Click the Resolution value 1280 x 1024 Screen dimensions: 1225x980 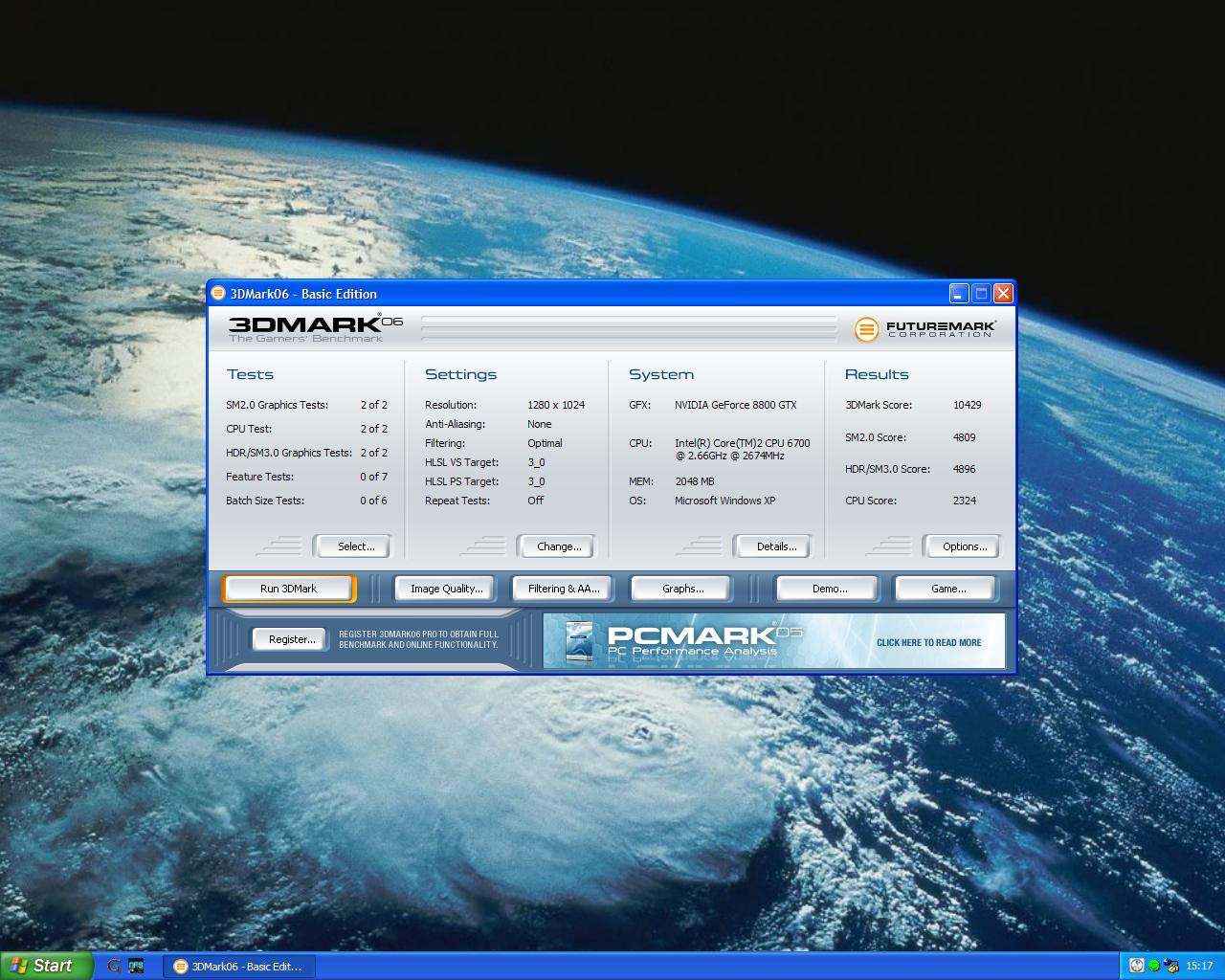(x=556, y=405)
